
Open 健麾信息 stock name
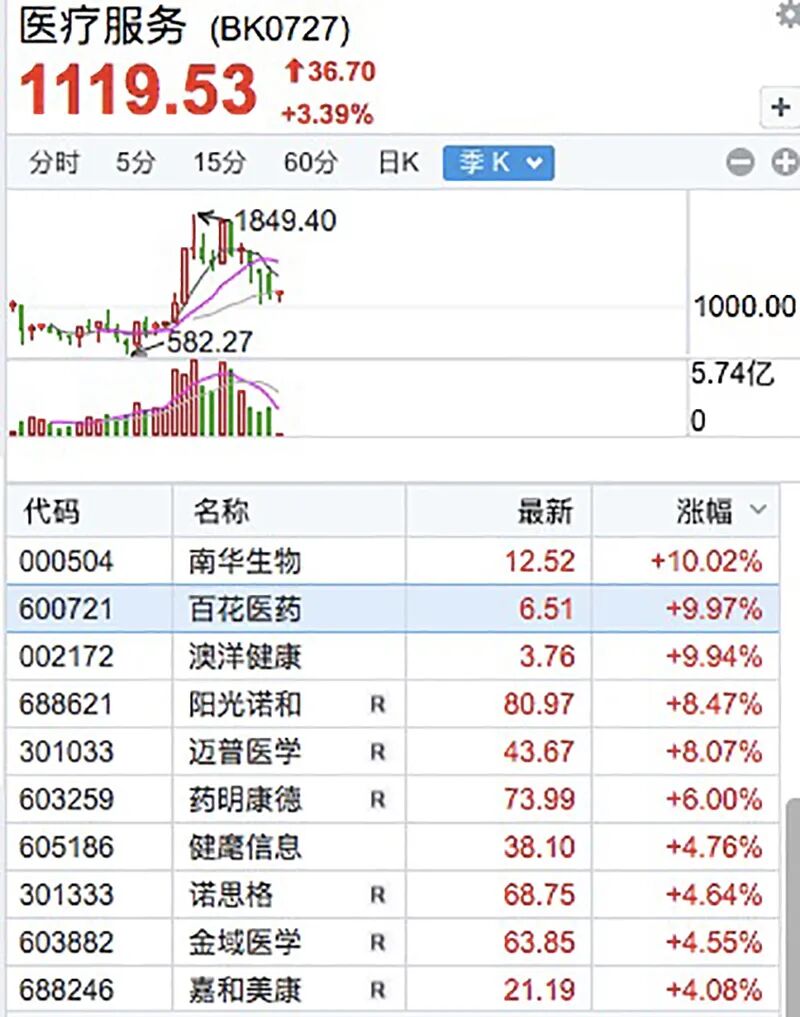(x=245, y=847)
